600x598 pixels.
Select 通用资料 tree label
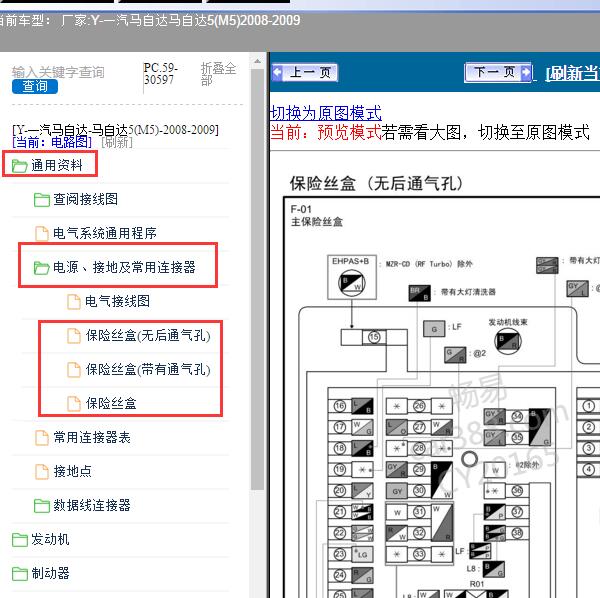(x=57, y=166)
